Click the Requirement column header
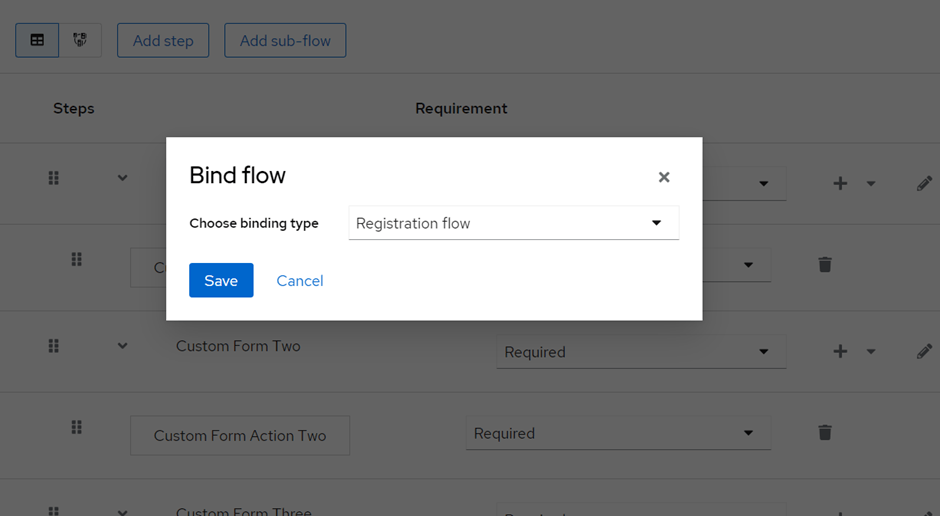 (461, 108)
